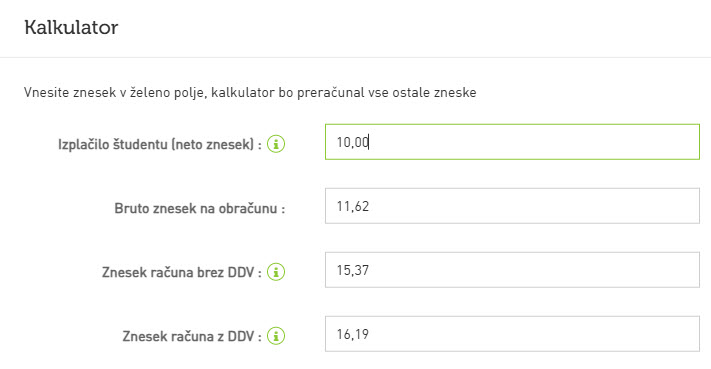
Task: Show info tooltip for Znesek računa brez DDV
Action: [x=276, y=272]
